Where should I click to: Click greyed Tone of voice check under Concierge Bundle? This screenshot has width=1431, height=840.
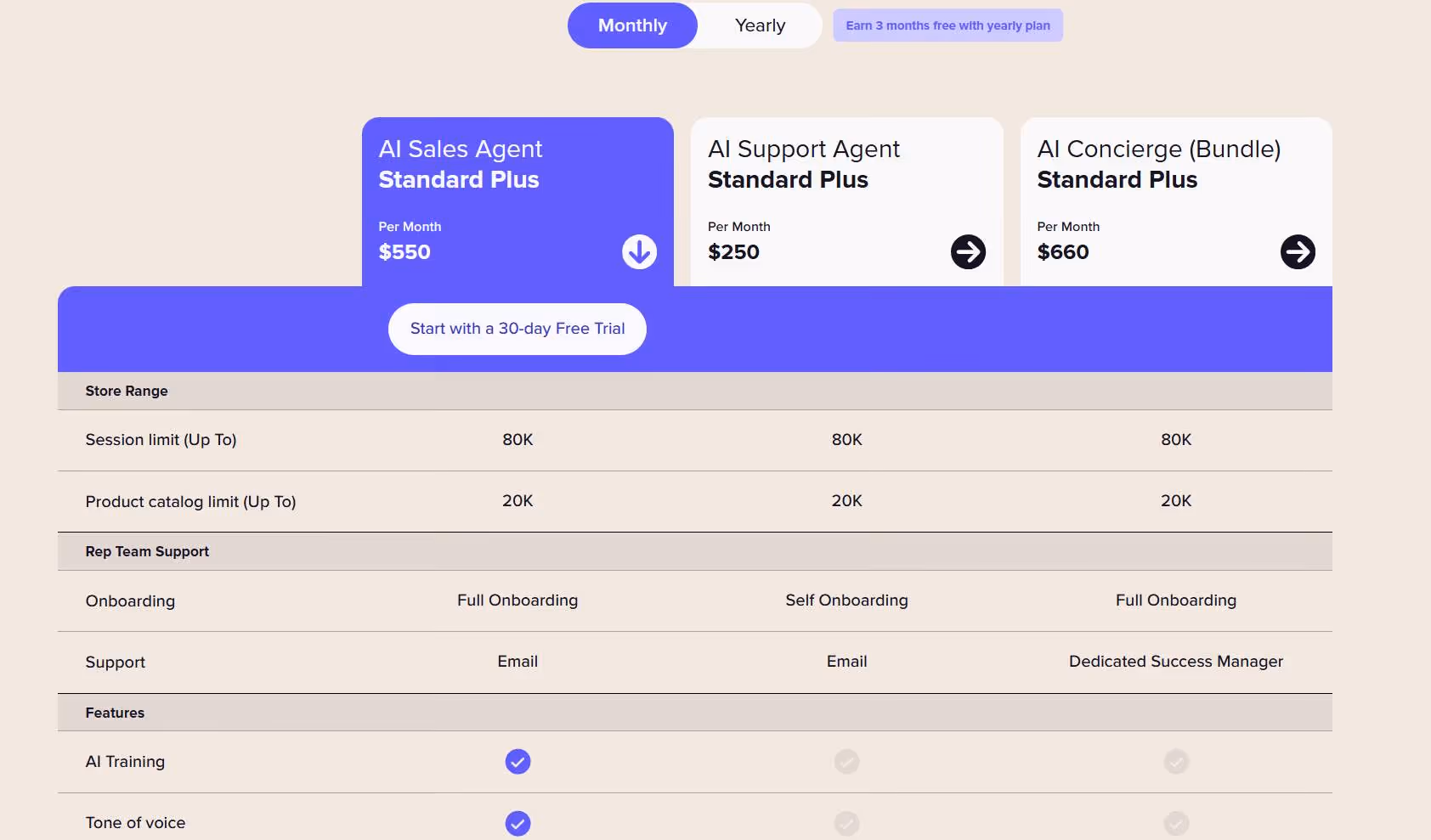(x=1176, y=823)
